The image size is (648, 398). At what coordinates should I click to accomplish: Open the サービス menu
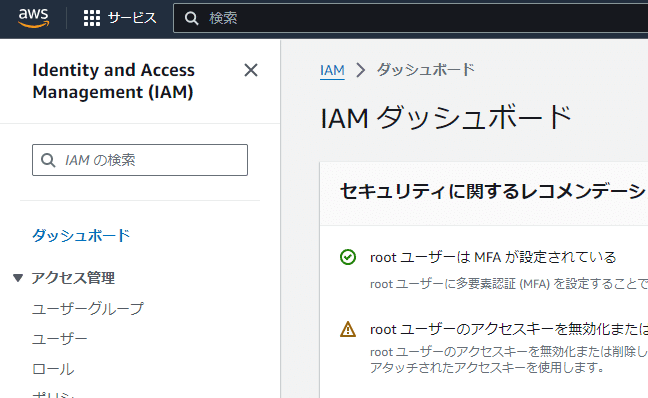[132, 18]
